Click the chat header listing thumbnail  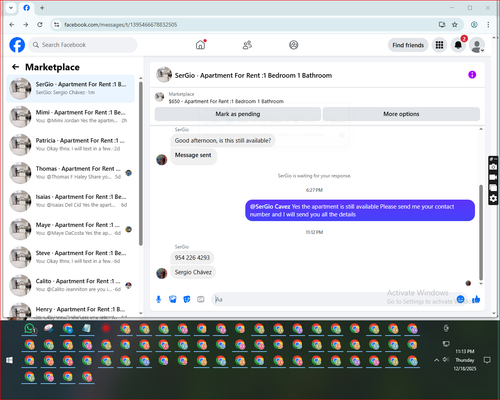pyautogui.click(x=164, y=75)
